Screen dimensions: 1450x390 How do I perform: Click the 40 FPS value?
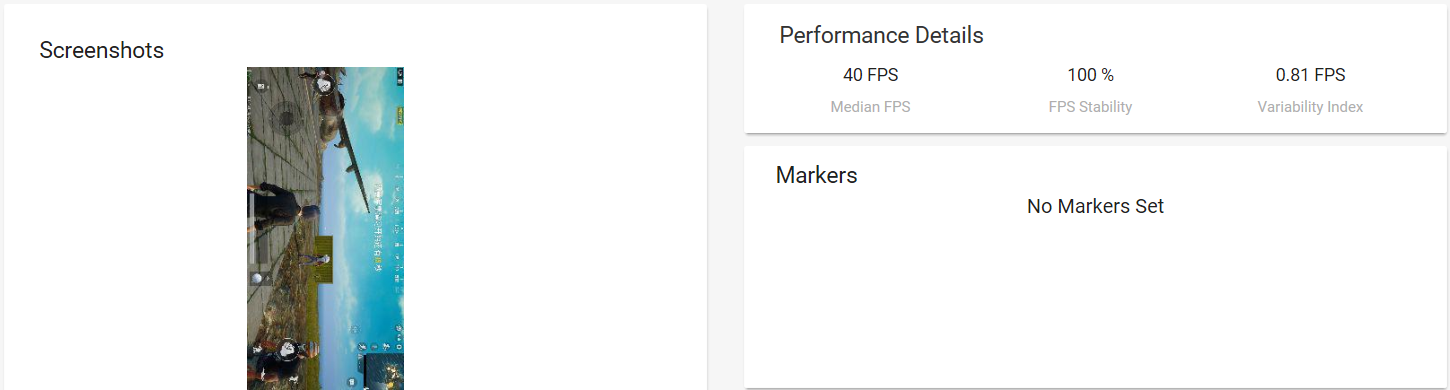[x=870, y=75]
